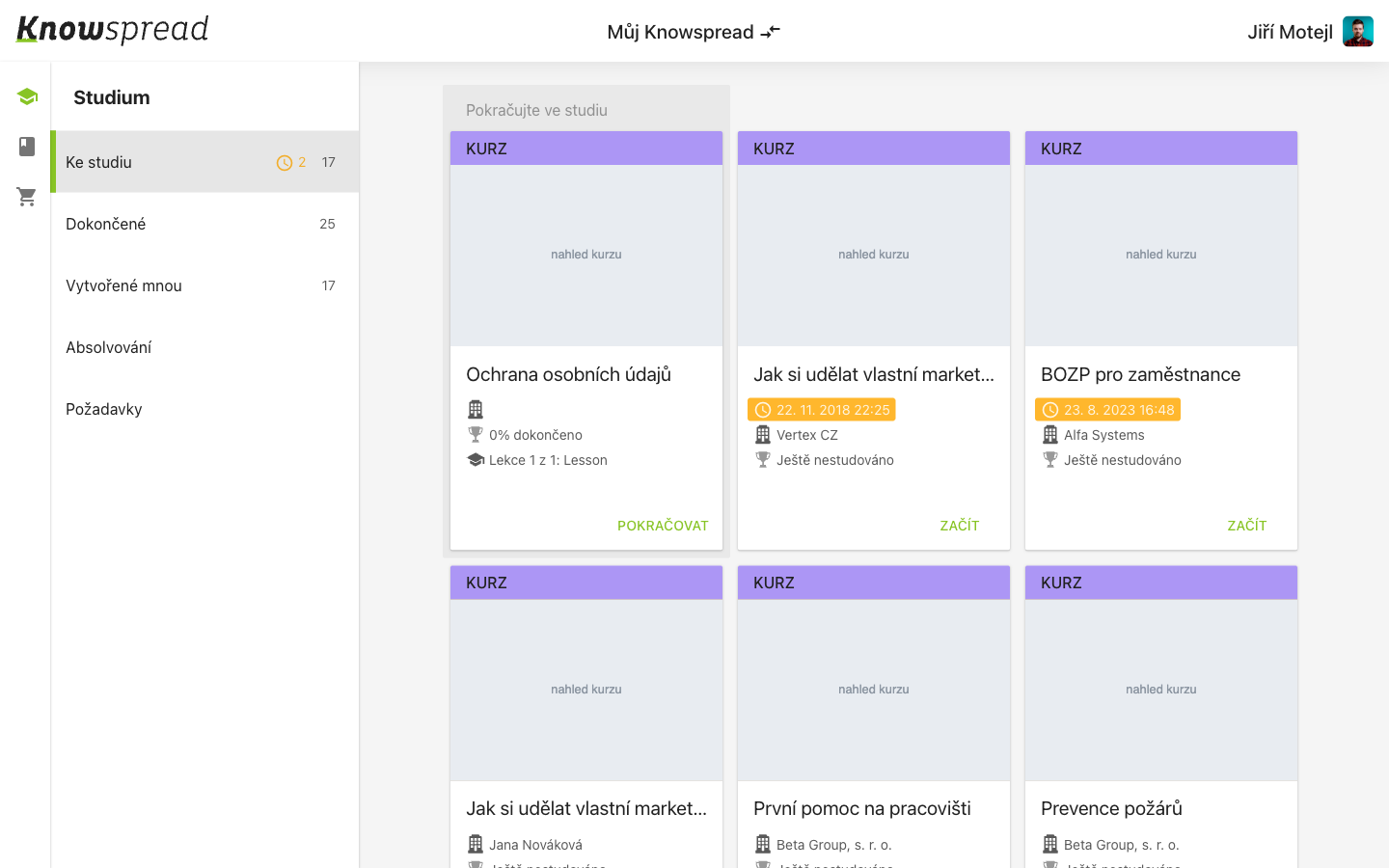1389x868 pixels.
Task: Click the building icon on První pomoc na pracovišti card
Action: (x=763, y=845)
